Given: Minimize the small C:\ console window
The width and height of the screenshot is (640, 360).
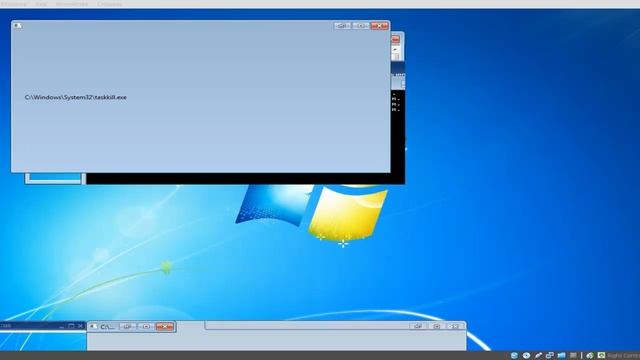Looking at the screenshot, I should click(128, 327).
